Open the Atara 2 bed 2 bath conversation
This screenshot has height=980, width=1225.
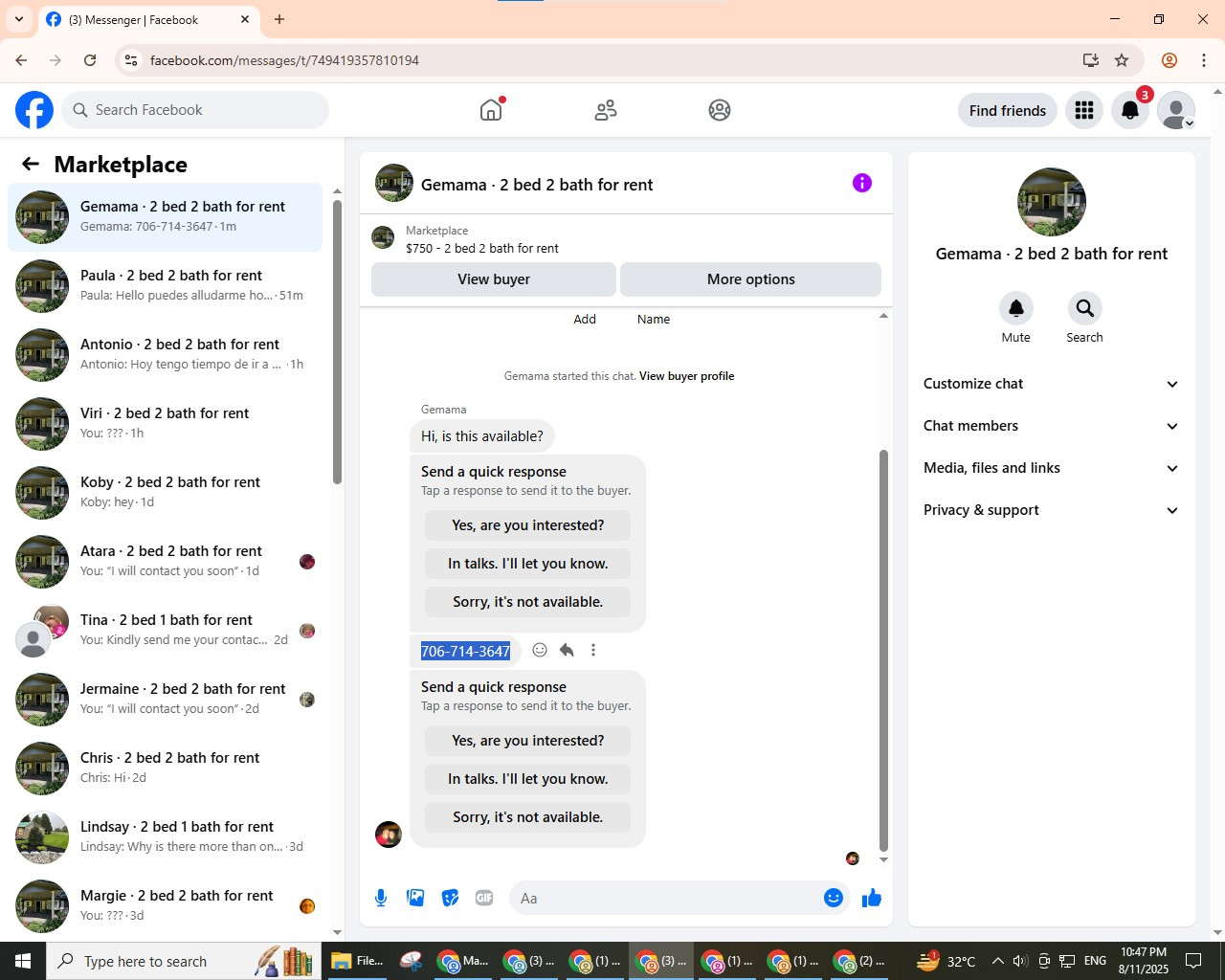(166, 561)
